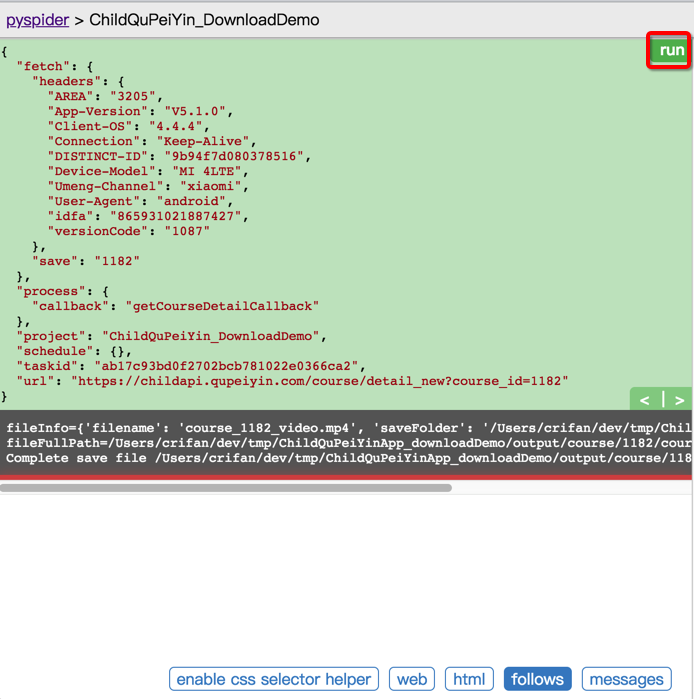Toggle enable css selector helper

point(274,679)
